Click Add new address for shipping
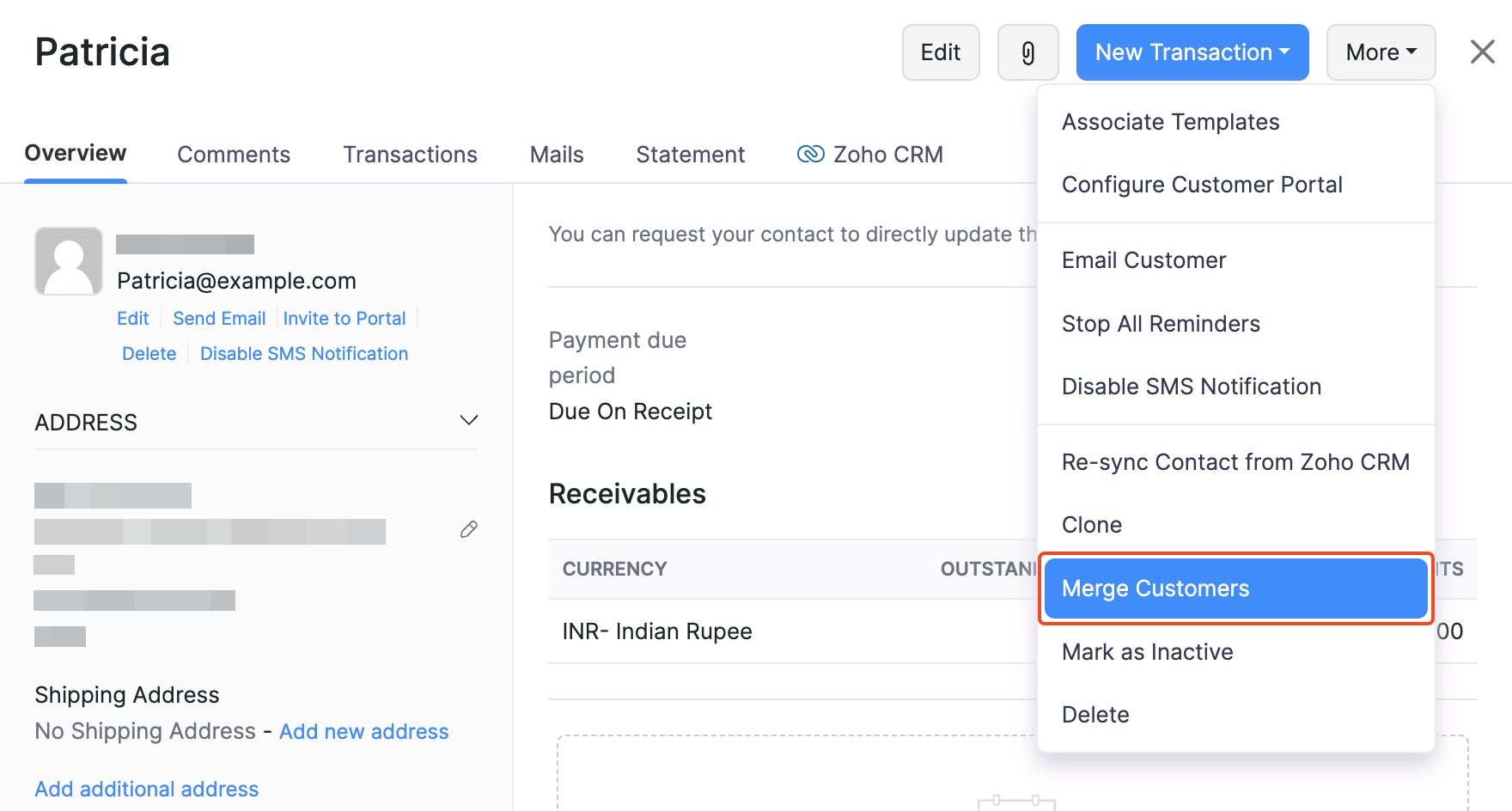 363,731
